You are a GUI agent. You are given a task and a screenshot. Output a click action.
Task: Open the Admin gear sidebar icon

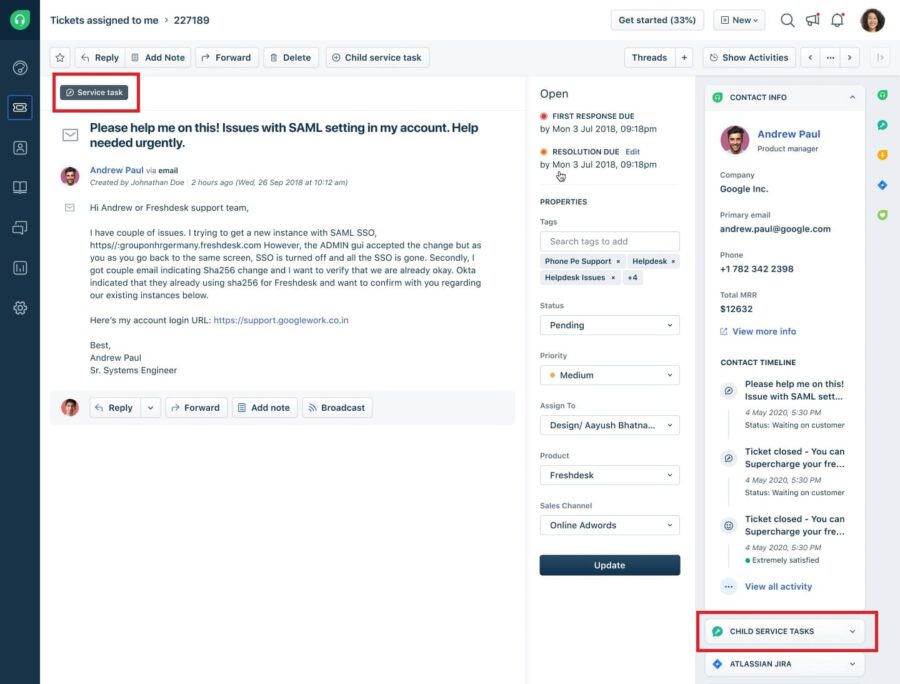pos(20,308)
